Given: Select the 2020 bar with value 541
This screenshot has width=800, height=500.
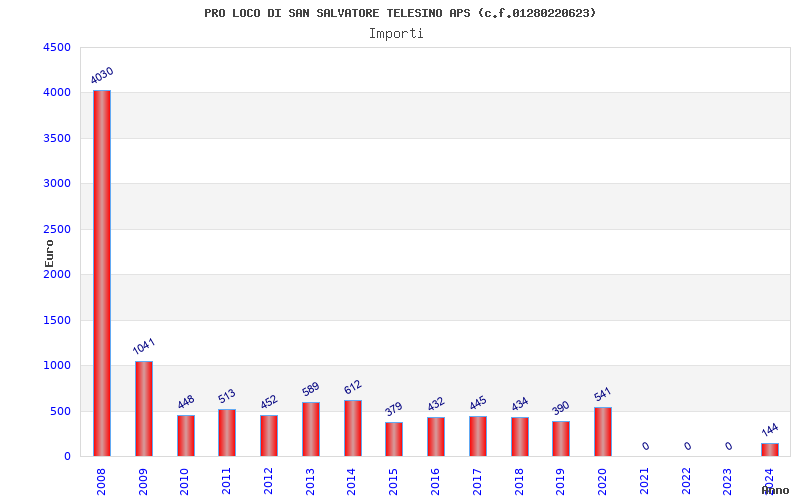Looking at the screenshot, I should point(603,432).
